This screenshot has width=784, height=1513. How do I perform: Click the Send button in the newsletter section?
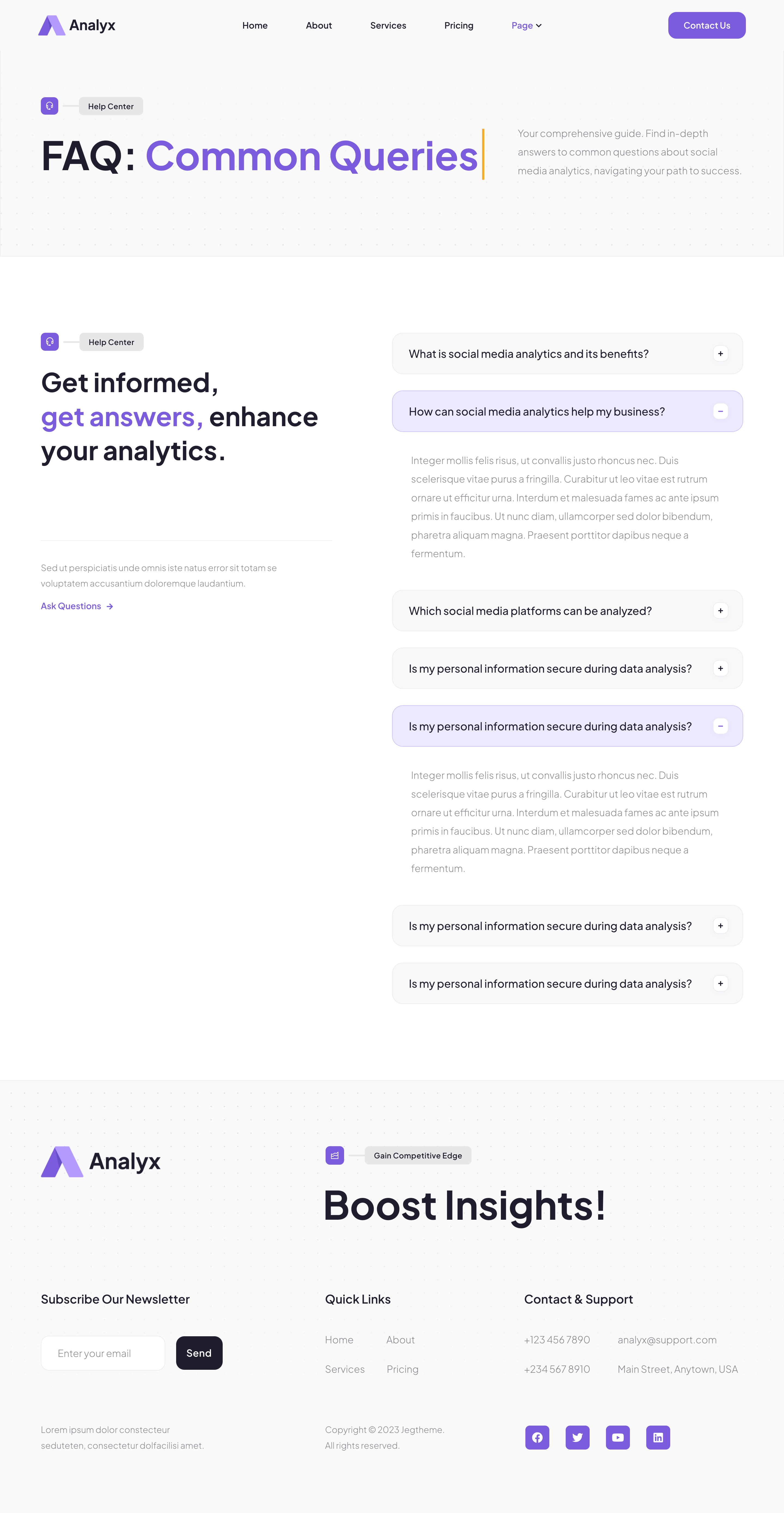click(x=198, y=1353)
